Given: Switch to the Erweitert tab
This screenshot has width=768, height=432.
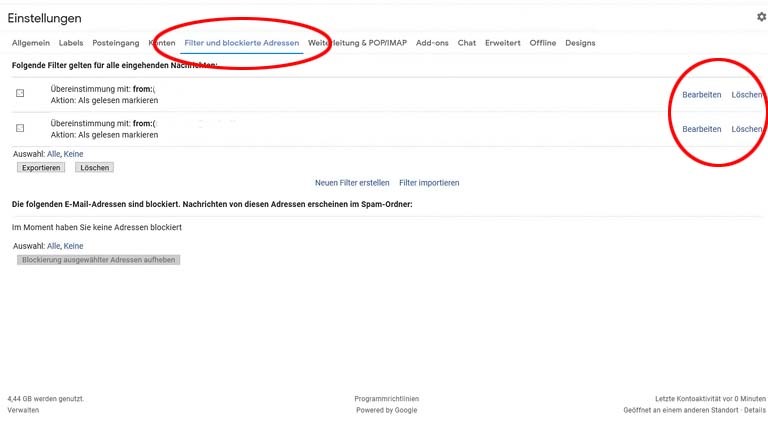Looking at the screenshot, I should 503,43.
